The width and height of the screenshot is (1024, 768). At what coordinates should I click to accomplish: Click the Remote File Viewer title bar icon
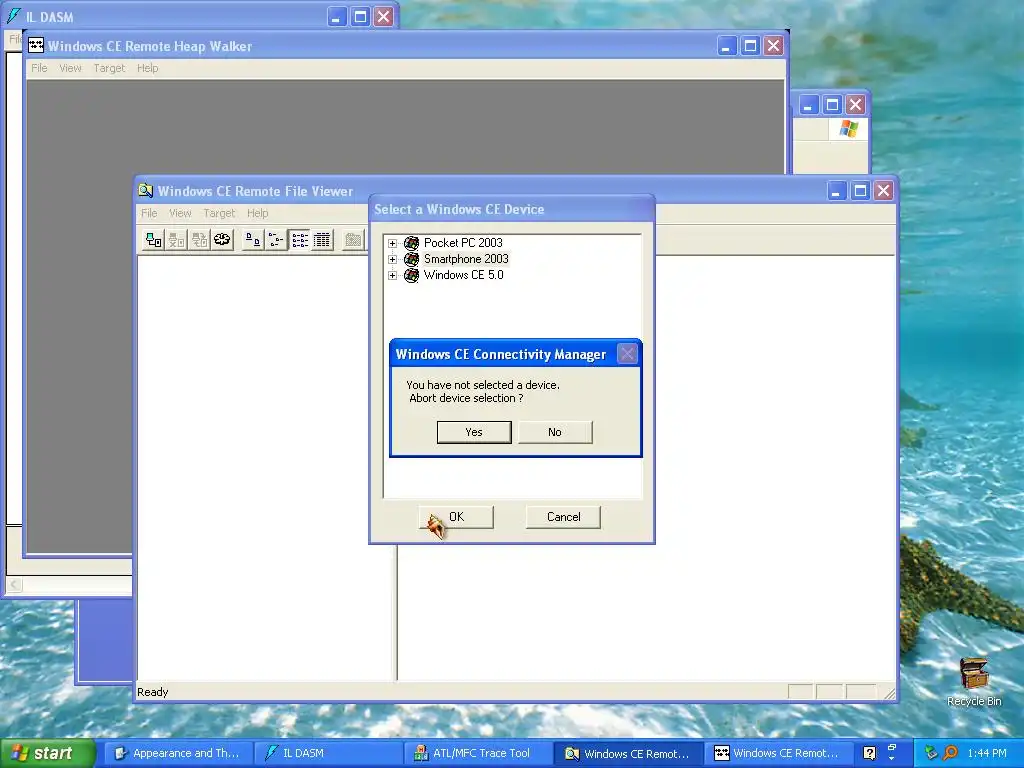click(x=146, y=191)
